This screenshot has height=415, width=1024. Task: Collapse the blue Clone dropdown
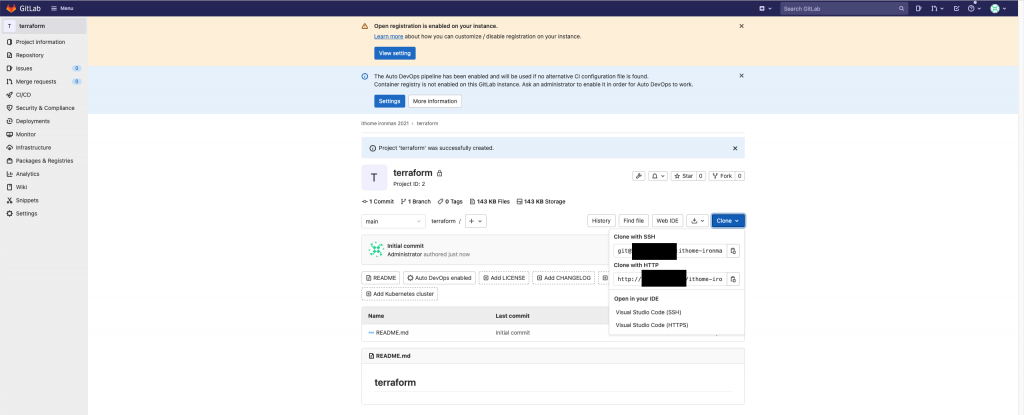pyautogui.click(x=728, y=221)
